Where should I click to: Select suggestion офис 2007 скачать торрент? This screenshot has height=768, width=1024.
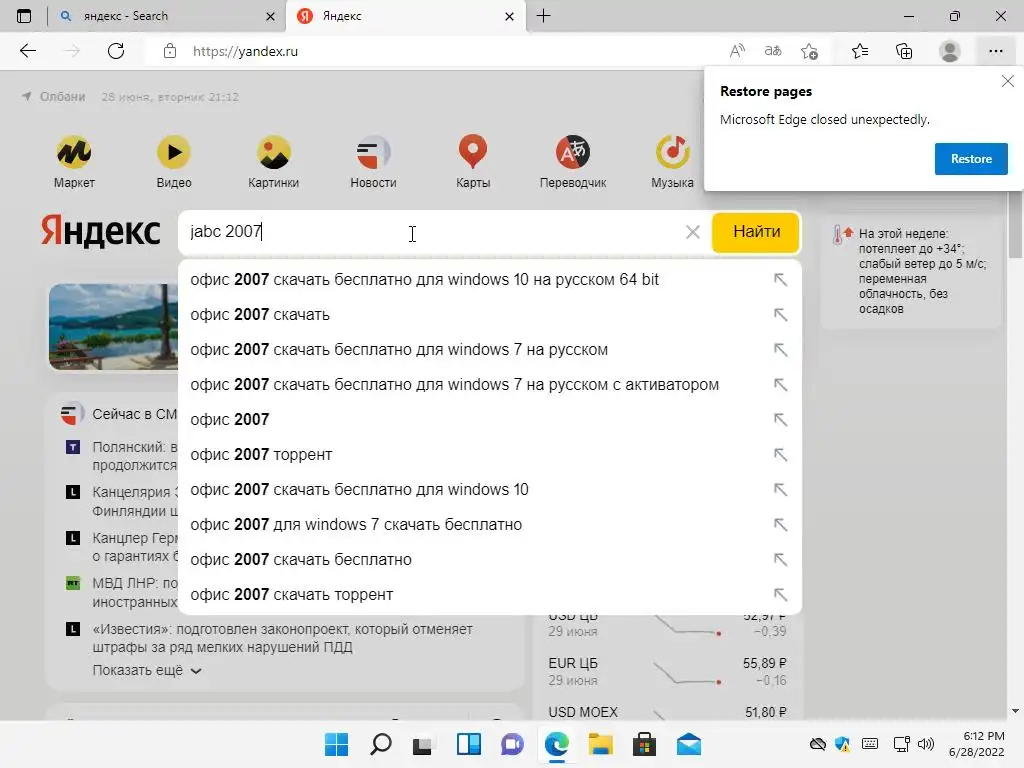click(490, 594)
